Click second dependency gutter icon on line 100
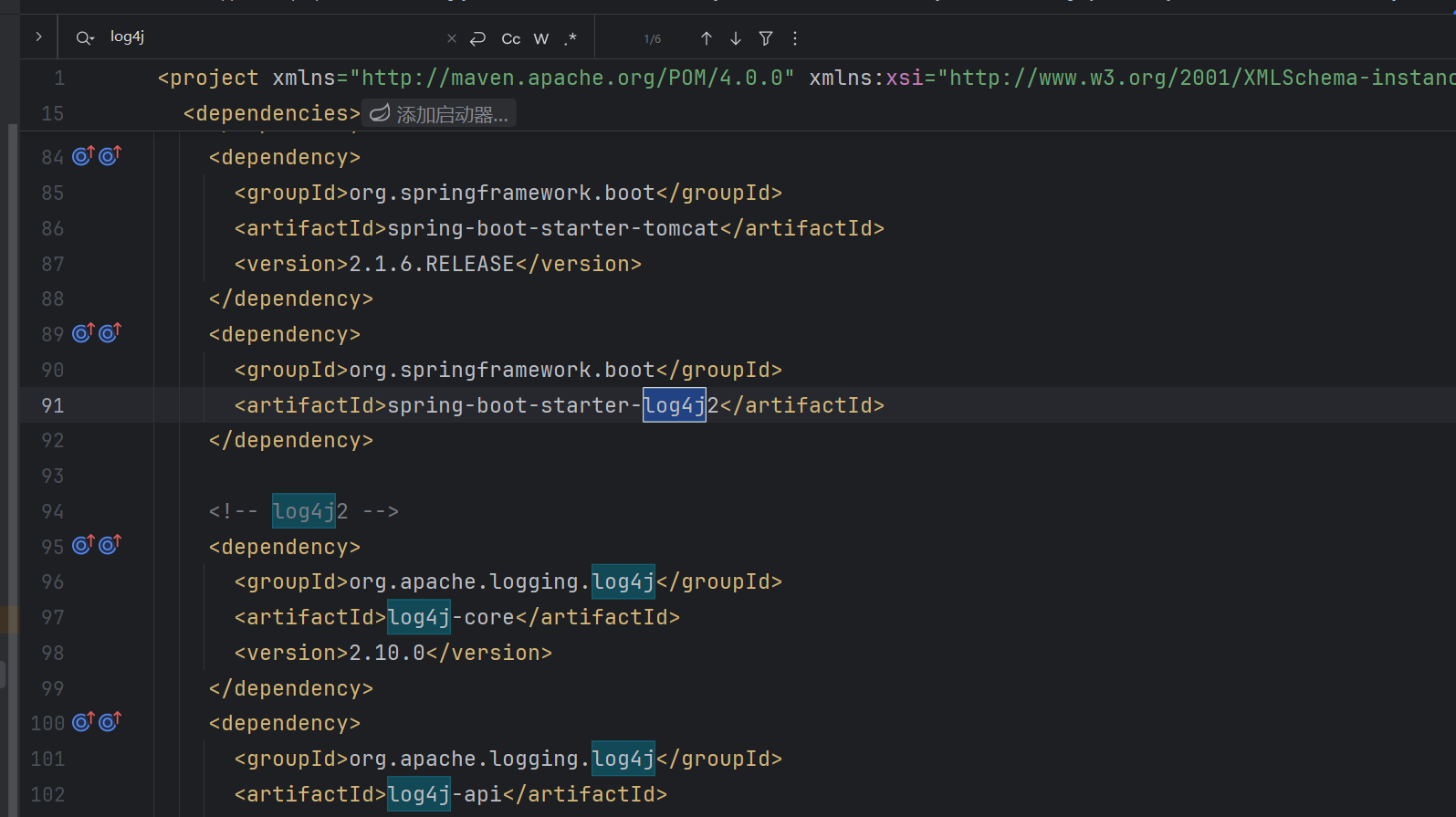1456x817 pixels. tap(110, 722)
